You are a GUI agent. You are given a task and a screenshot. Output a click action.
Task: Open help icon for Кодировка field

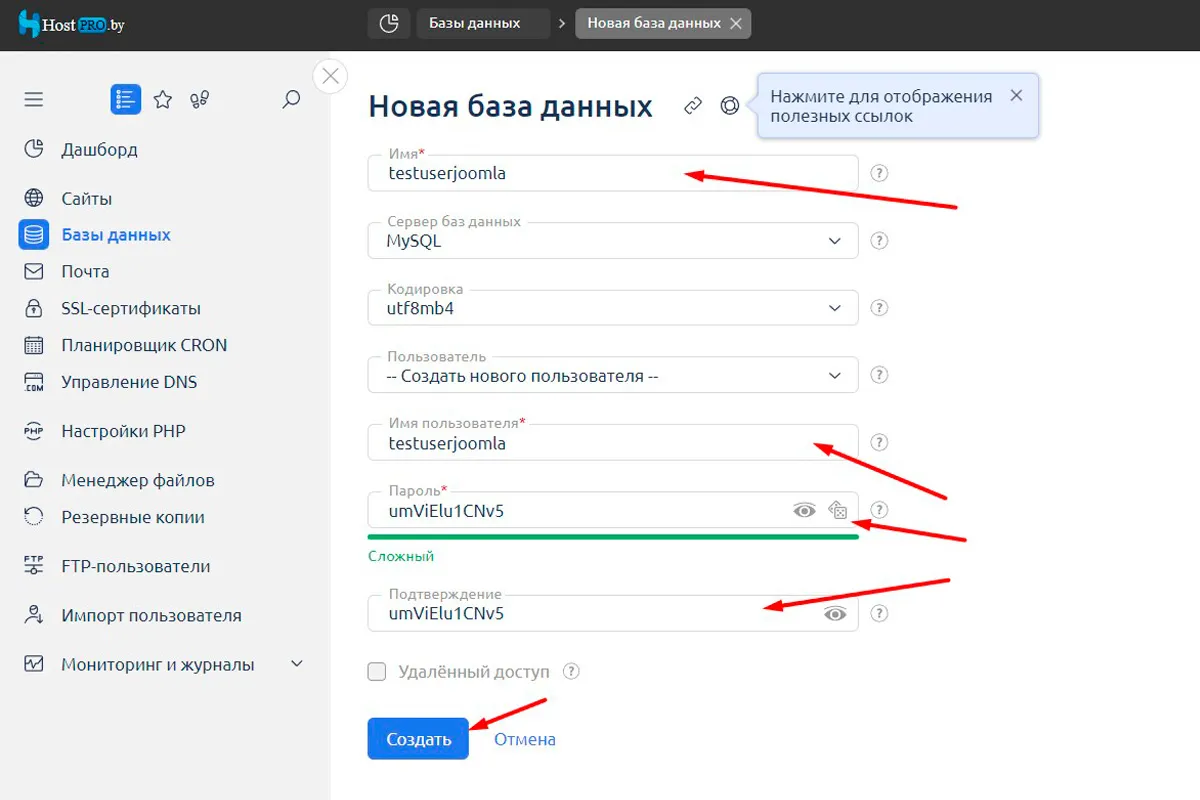point(879,308)
